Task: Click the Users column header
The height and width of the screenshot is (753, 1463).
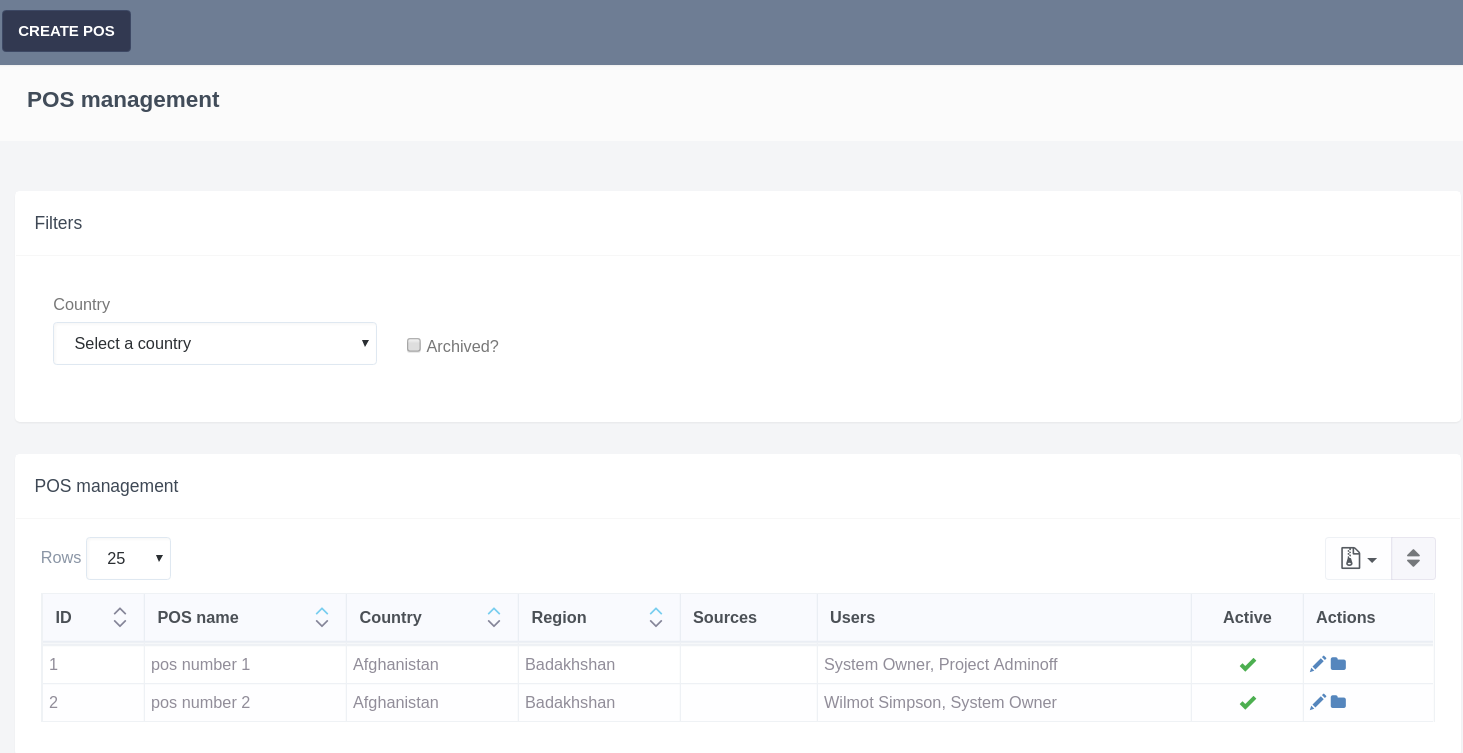Action: (x=852, y=617)
